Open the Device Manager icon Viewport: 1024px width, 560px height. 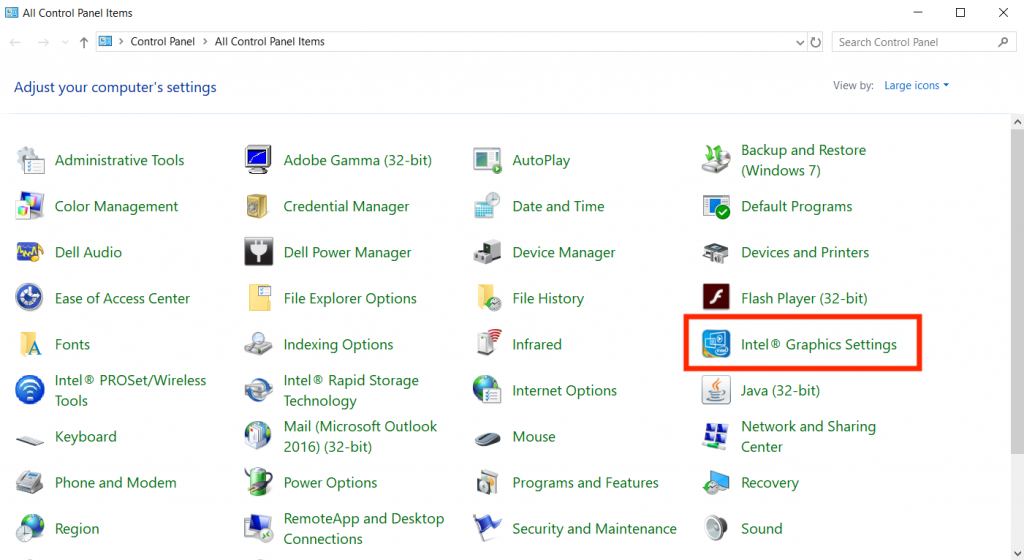click(487, 252)
